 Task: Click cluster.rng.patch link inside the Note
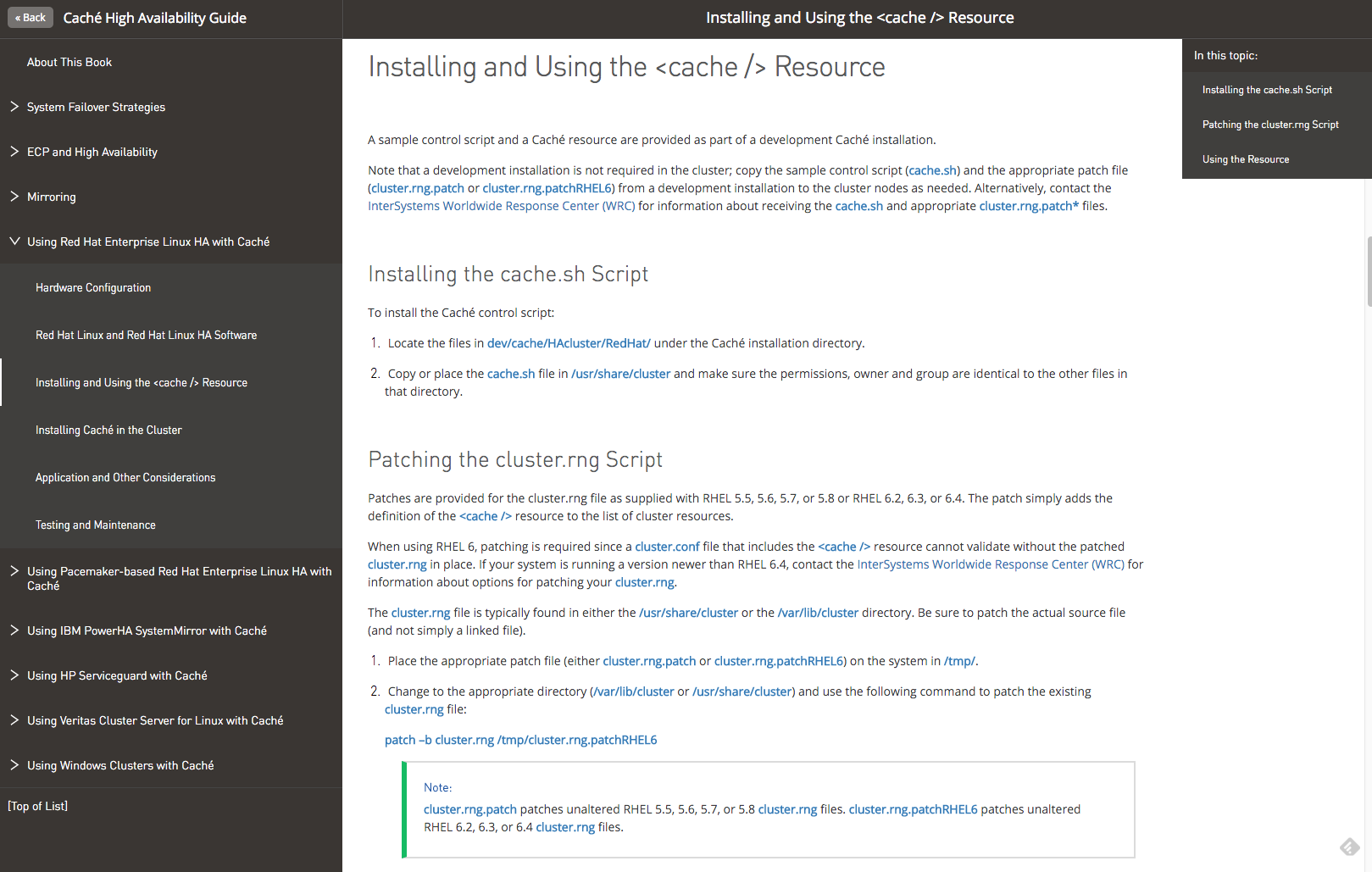(470, 809)
